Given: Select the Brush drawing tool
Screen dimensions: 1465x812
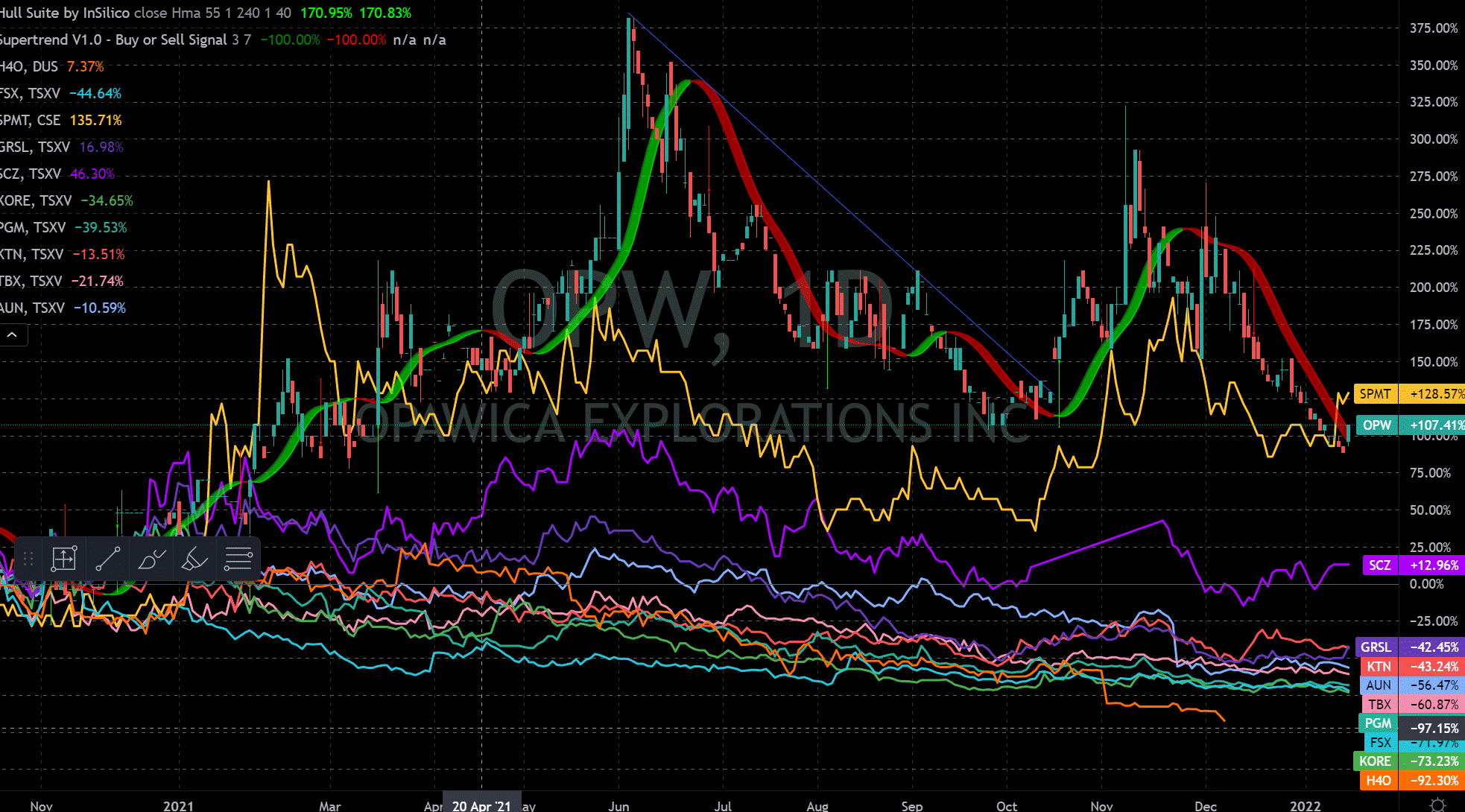Looking at the screenshot, I should pyautogui.click(x=151, y=558).
